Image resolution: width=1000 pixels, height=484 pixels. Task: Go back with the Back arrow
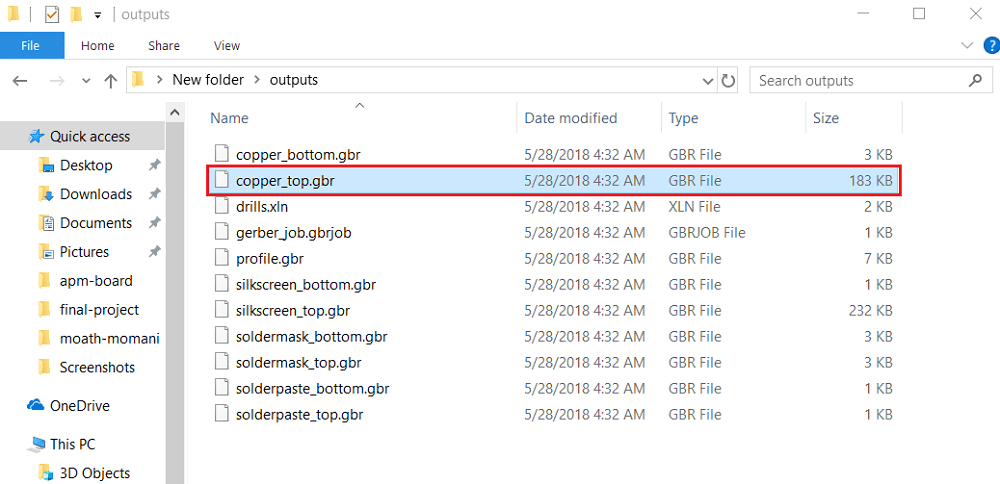pyautogui.click(x=20, y=81)
